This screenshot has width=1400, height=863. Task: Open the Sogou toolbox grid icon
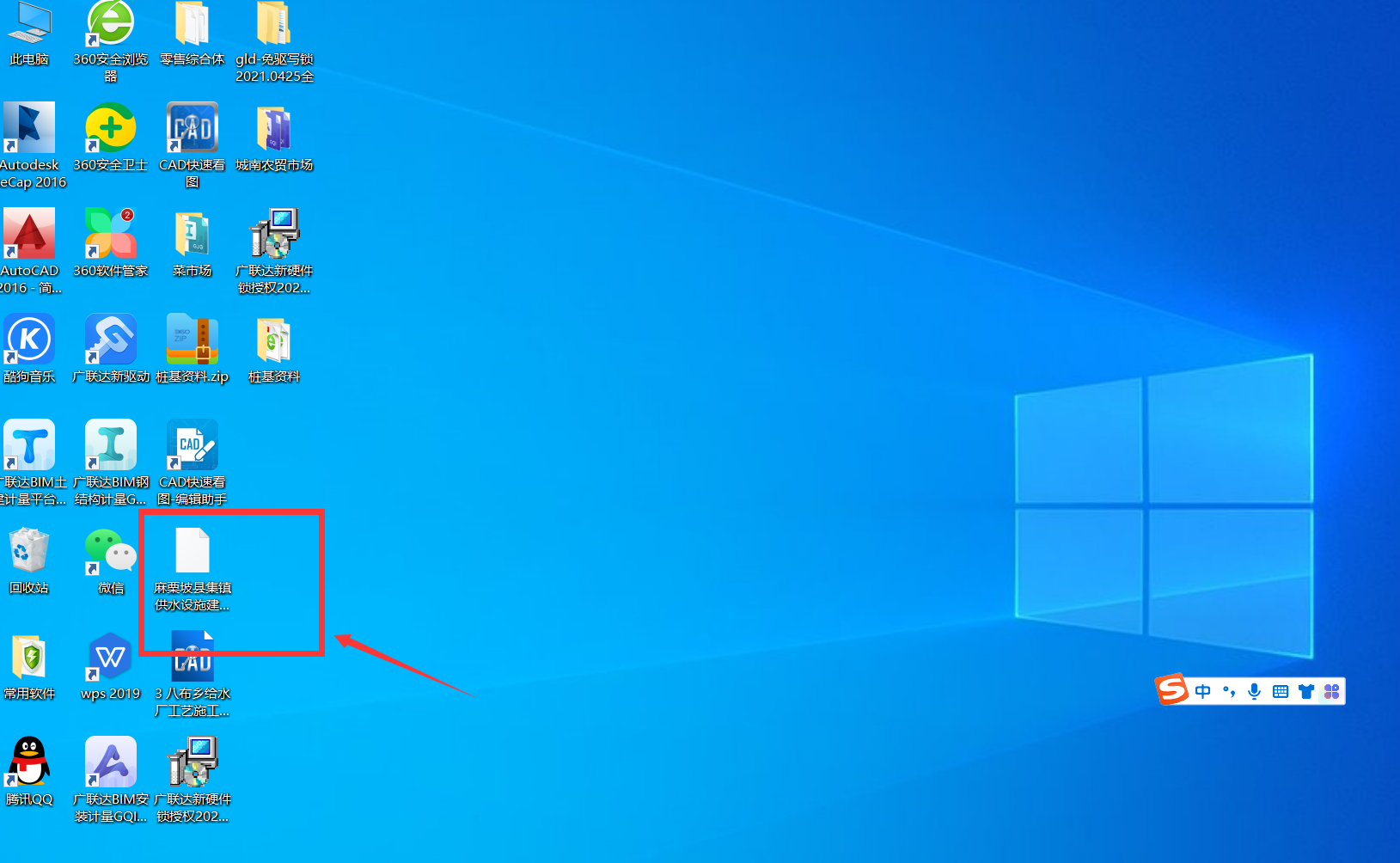click(1332, 691)
